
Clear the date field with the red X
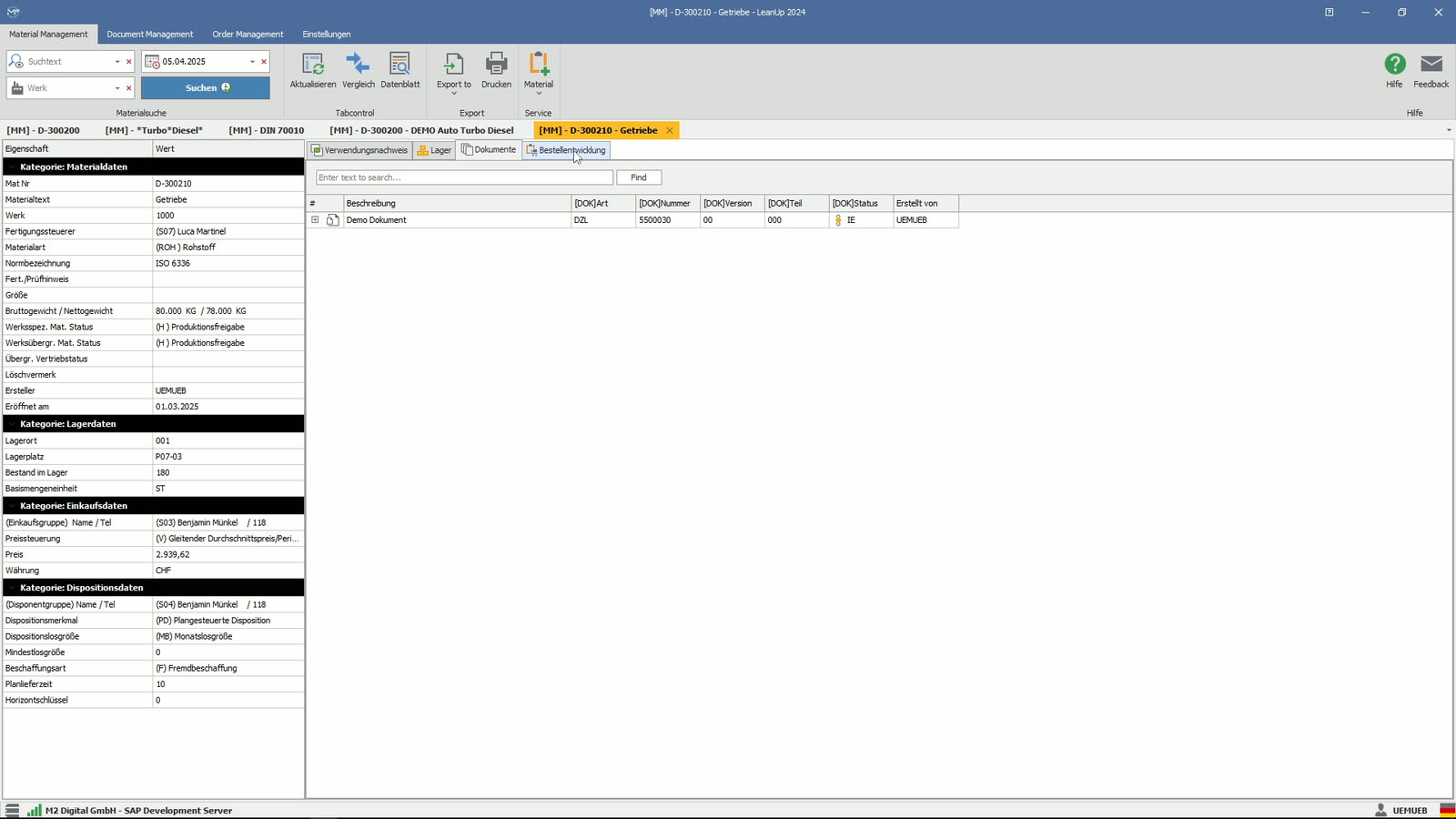tap(265, 62)
